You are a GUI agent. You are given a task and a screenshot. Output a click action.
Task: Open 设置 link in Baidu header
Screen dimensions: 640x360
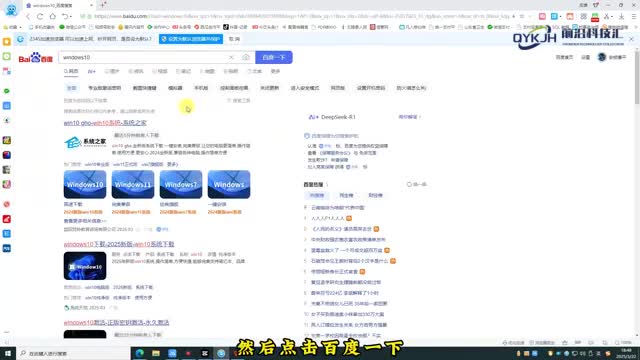[586, 58]
